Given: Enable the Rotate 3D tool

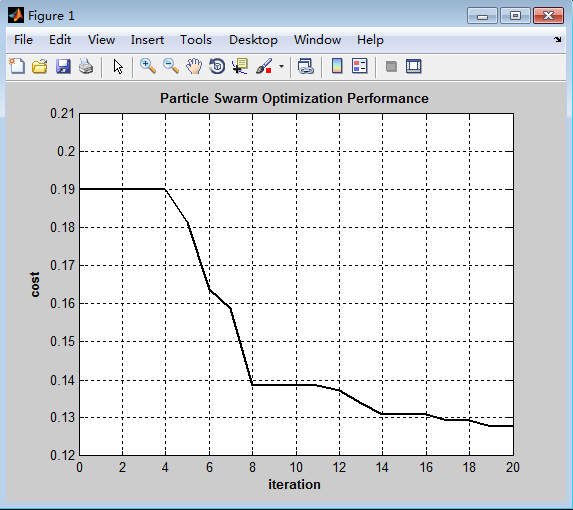Looking at the screenshot, I should tap(217, 66).
